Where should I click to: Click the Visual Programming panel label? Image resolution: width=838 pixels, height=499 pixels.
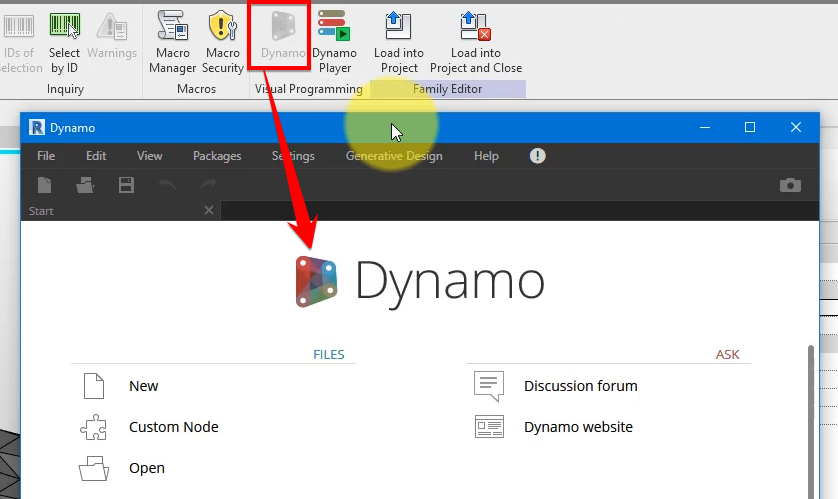(x=309, y=89)
